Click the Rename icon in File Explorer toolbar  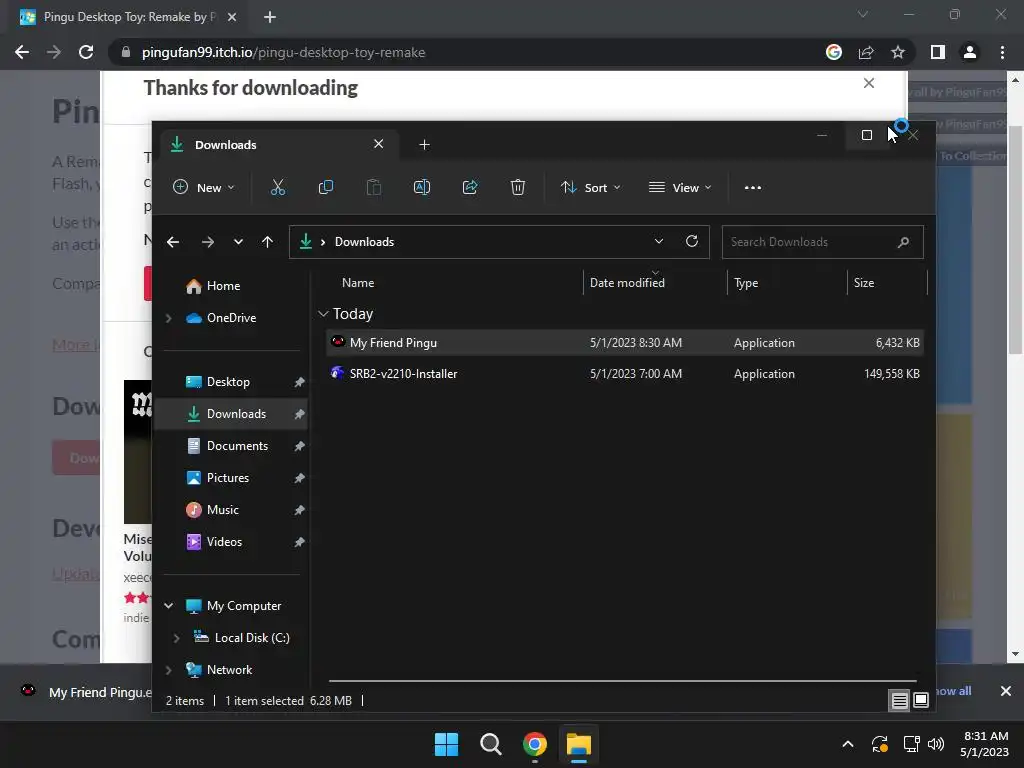(x=422, y=187)
